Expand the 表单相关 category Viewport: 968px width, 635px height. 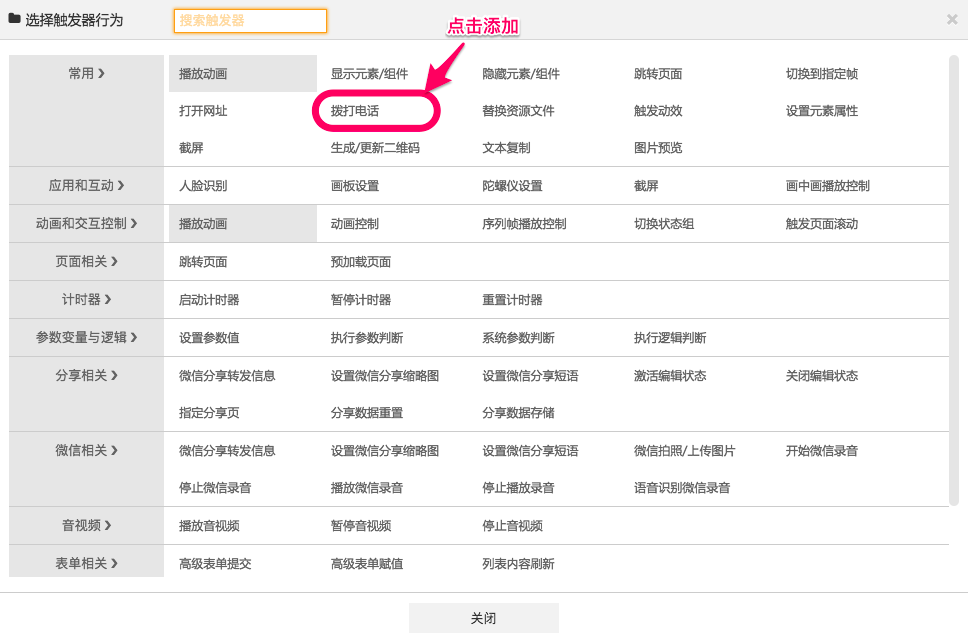coord(86,563)
